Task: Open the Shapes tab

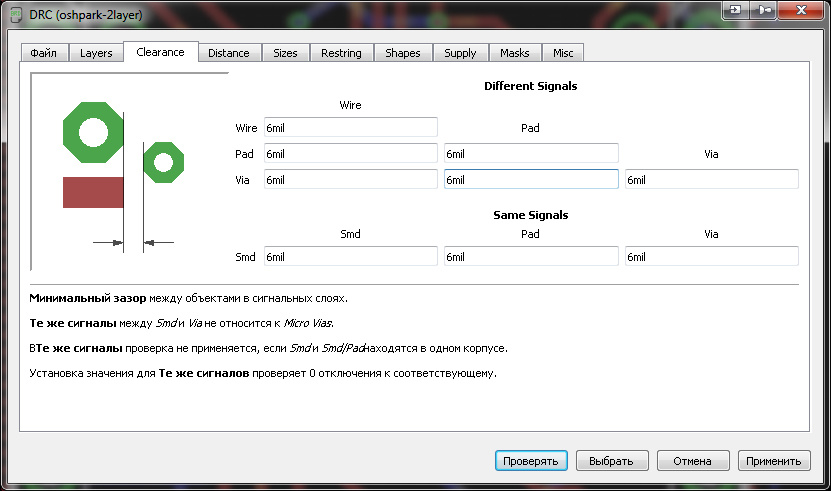Action: (403, 53)
